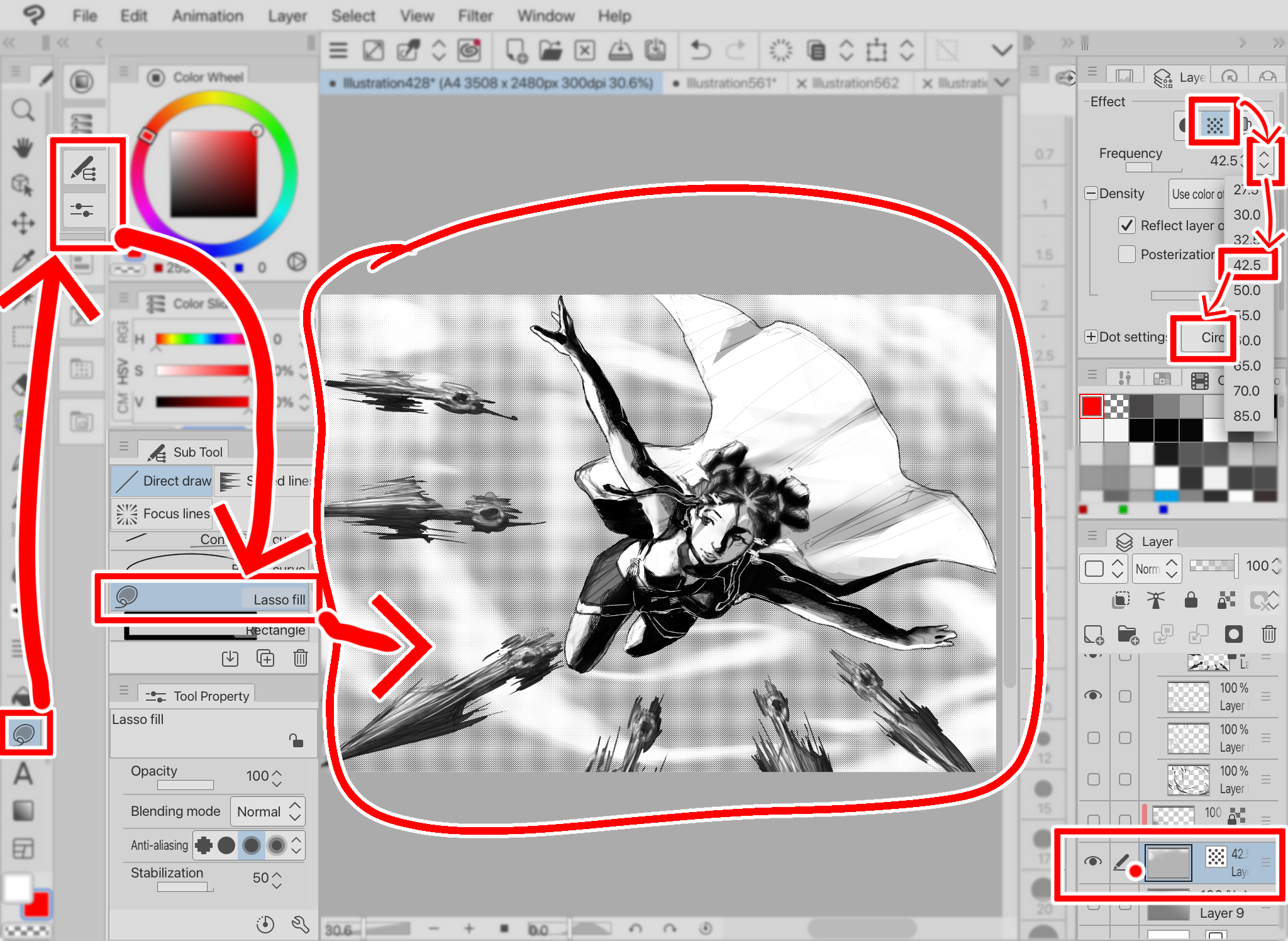The image size is (1288, 941).
Task: Expand the Dot settings section
Action: point(1091,337)
